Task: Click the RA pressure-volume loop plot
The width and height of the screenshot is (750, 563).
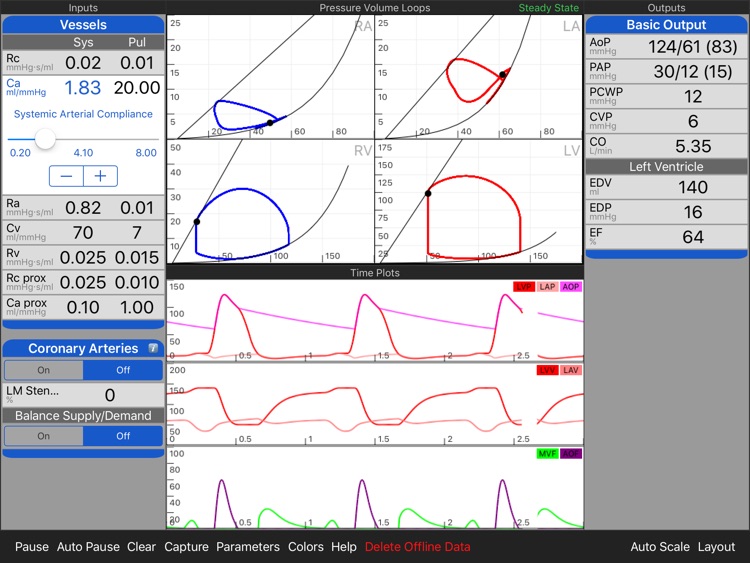Action: click(x=270, y=77)
